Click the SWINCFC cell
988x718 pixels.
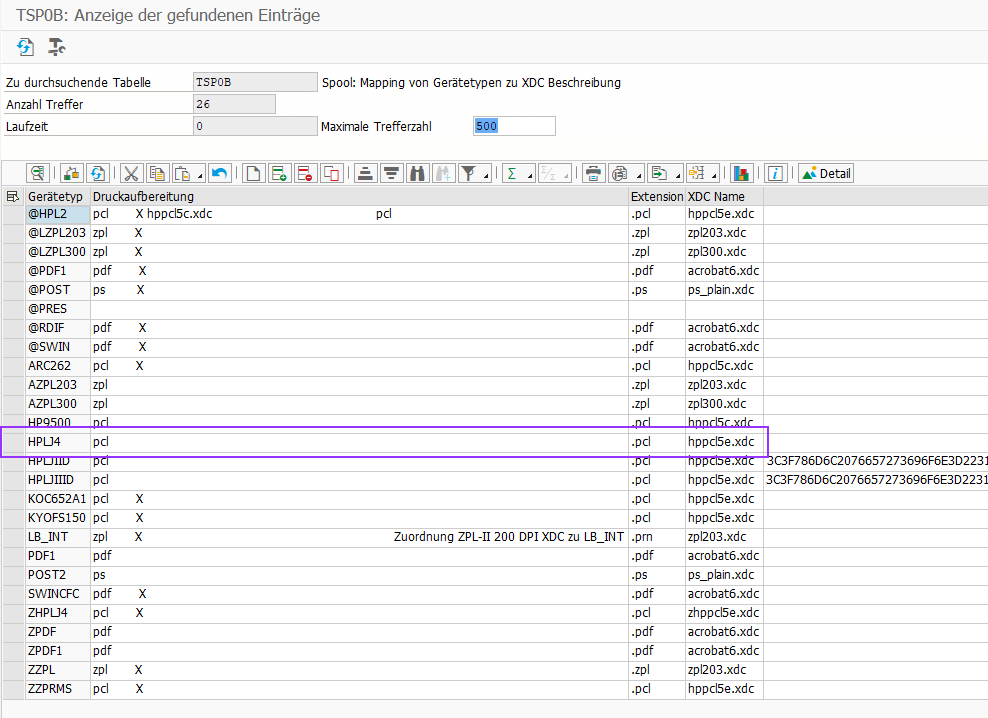point(58,594)
